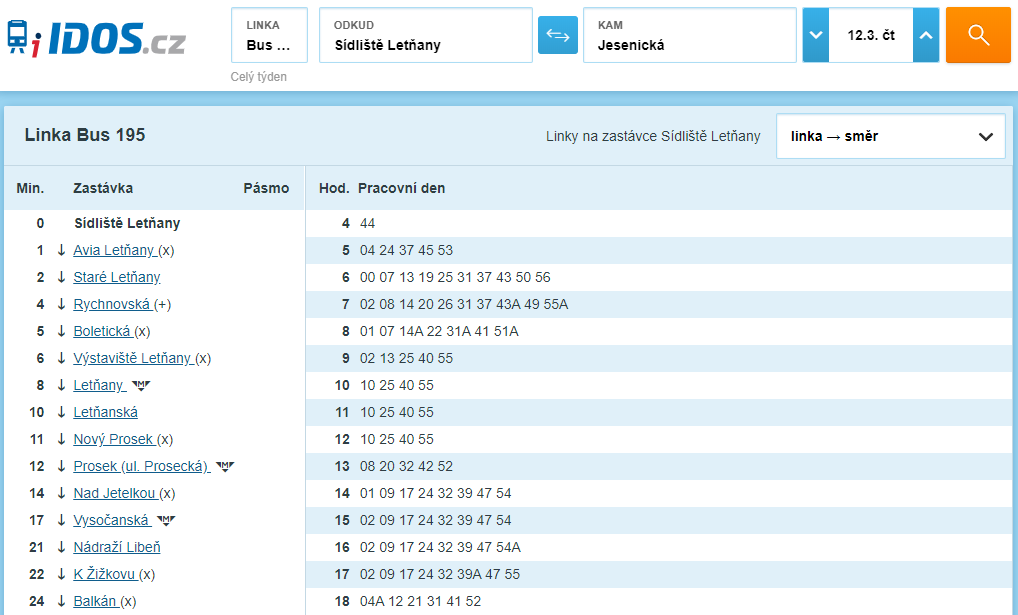Click the Odkud field with Sídliště Letňany
Image resolution: width=1018 pixels, height=615 pixels.
(x=426, y=35)
